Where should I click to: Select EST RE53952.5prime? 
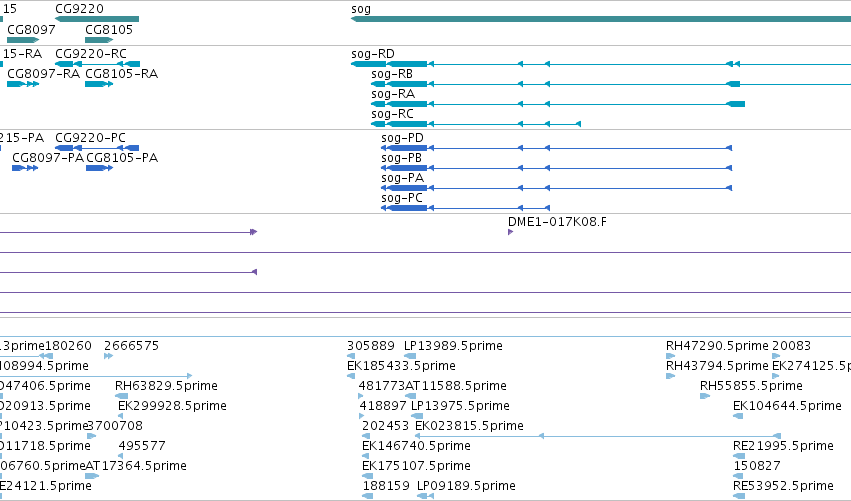(783, 486)
